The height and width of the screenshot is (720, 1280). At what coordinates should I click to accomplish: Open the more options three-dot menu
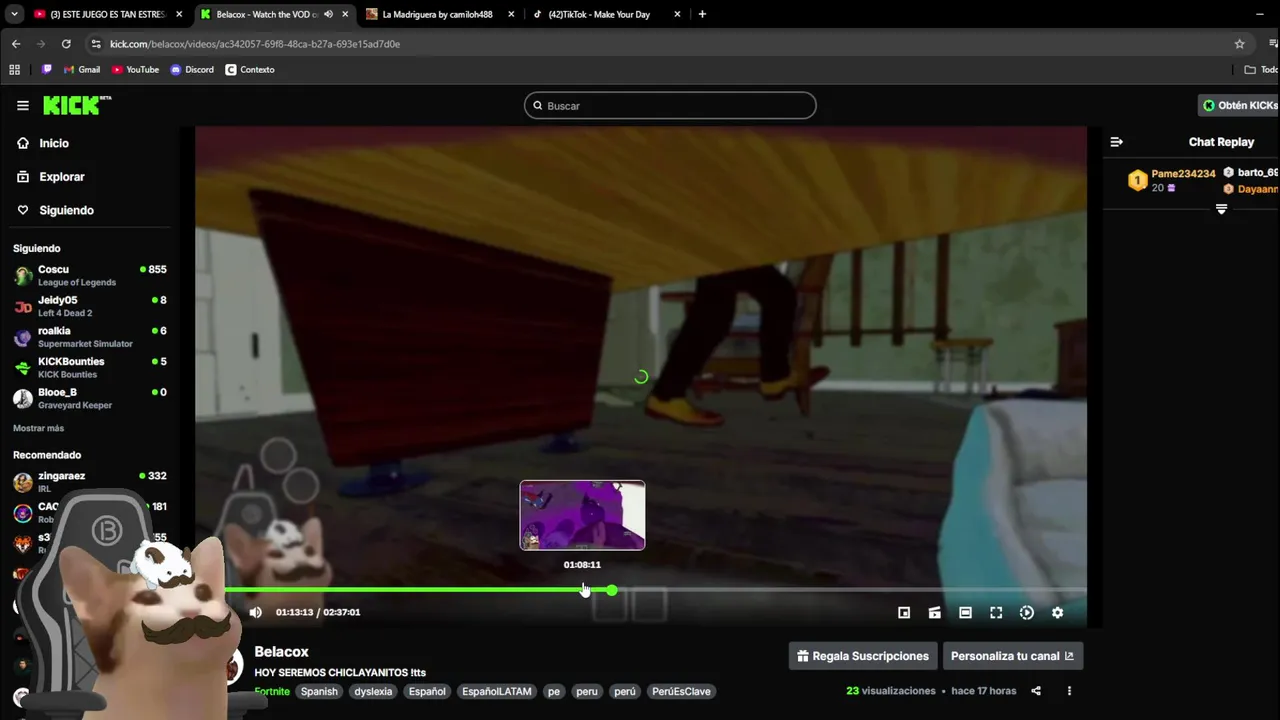coord(1069,691)
